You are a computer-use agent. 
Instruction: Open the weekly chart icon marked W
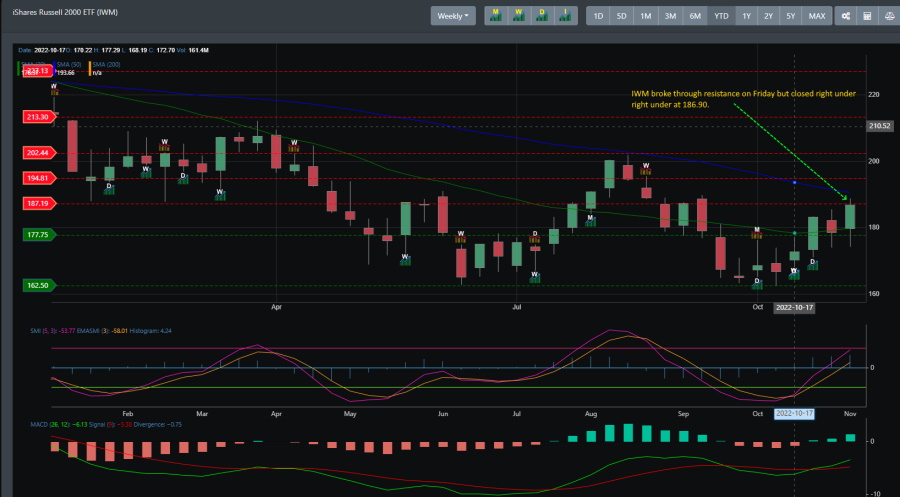coord(519,16)
